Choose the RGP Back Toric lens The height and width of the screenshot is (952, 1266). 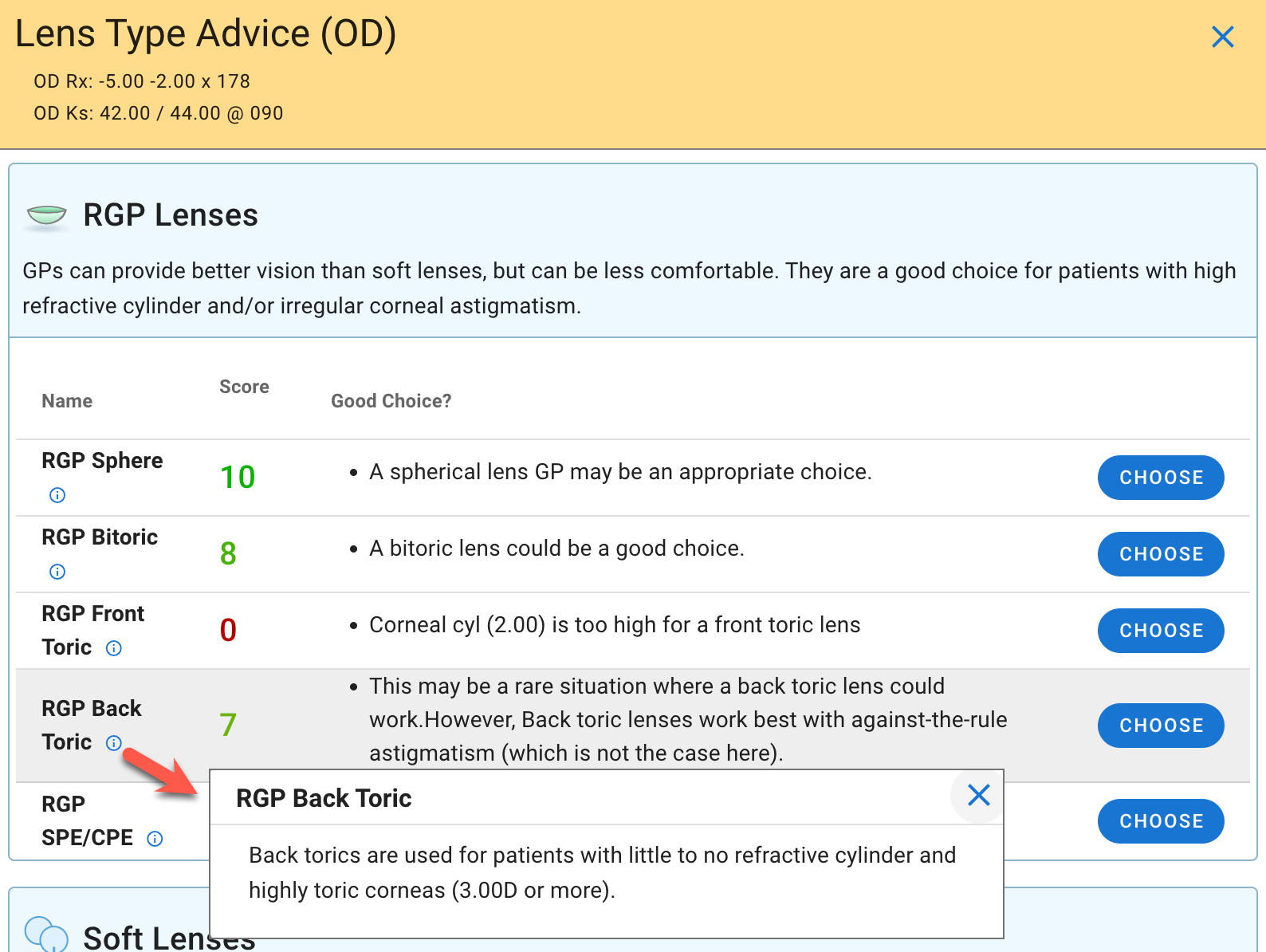pos(1161,726)
